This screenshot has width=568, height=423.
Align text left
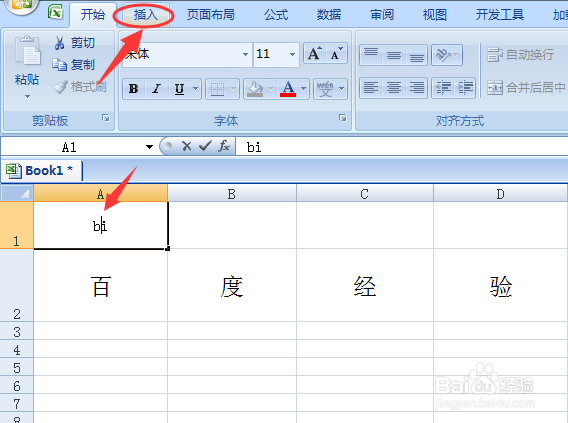[371, 88]
